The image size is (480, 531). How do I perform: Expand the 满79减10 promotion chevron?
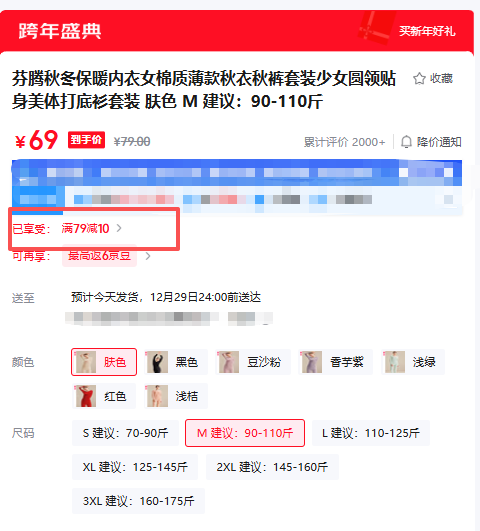point(119,228)
